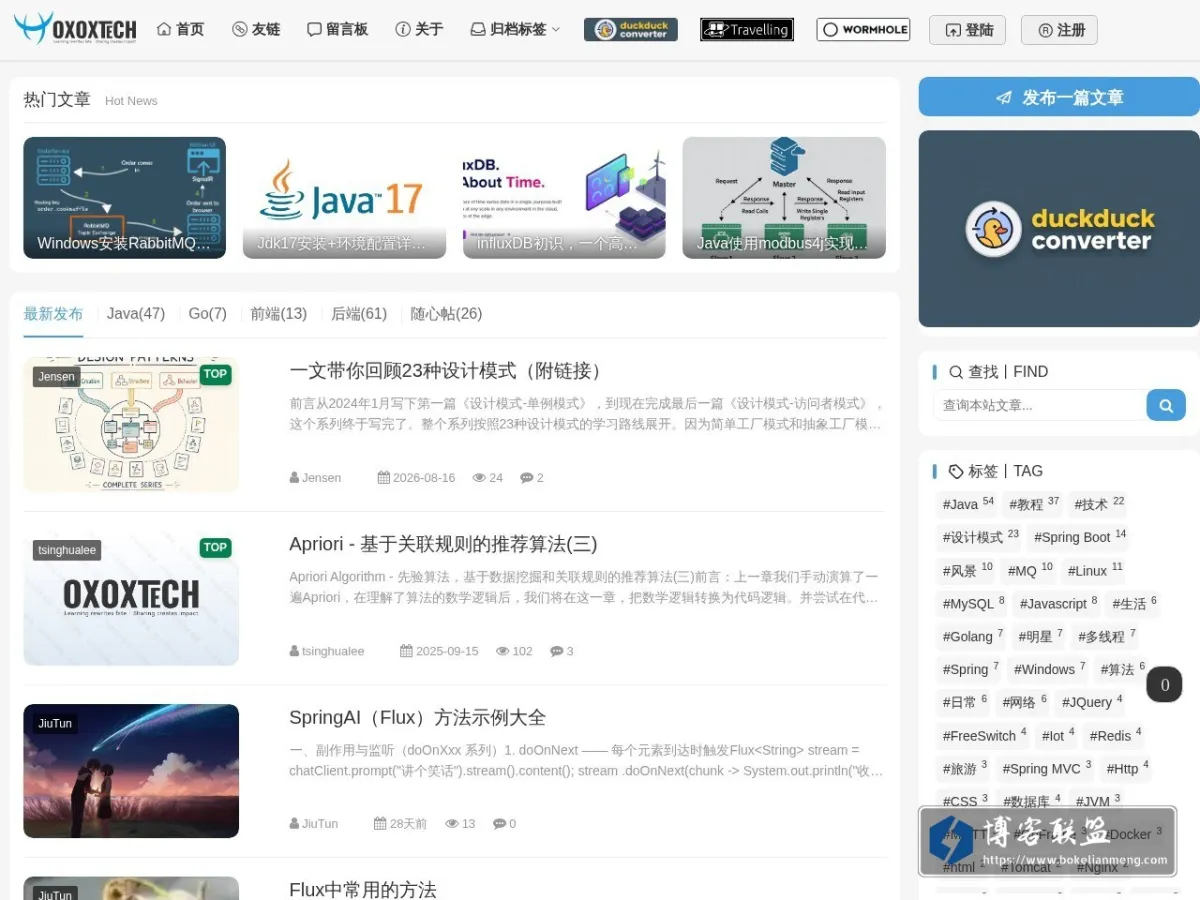The width and height of the screenshot is (1200, 900).
Task: Click the blue search magnifier button
Action: pos(1166,405)
